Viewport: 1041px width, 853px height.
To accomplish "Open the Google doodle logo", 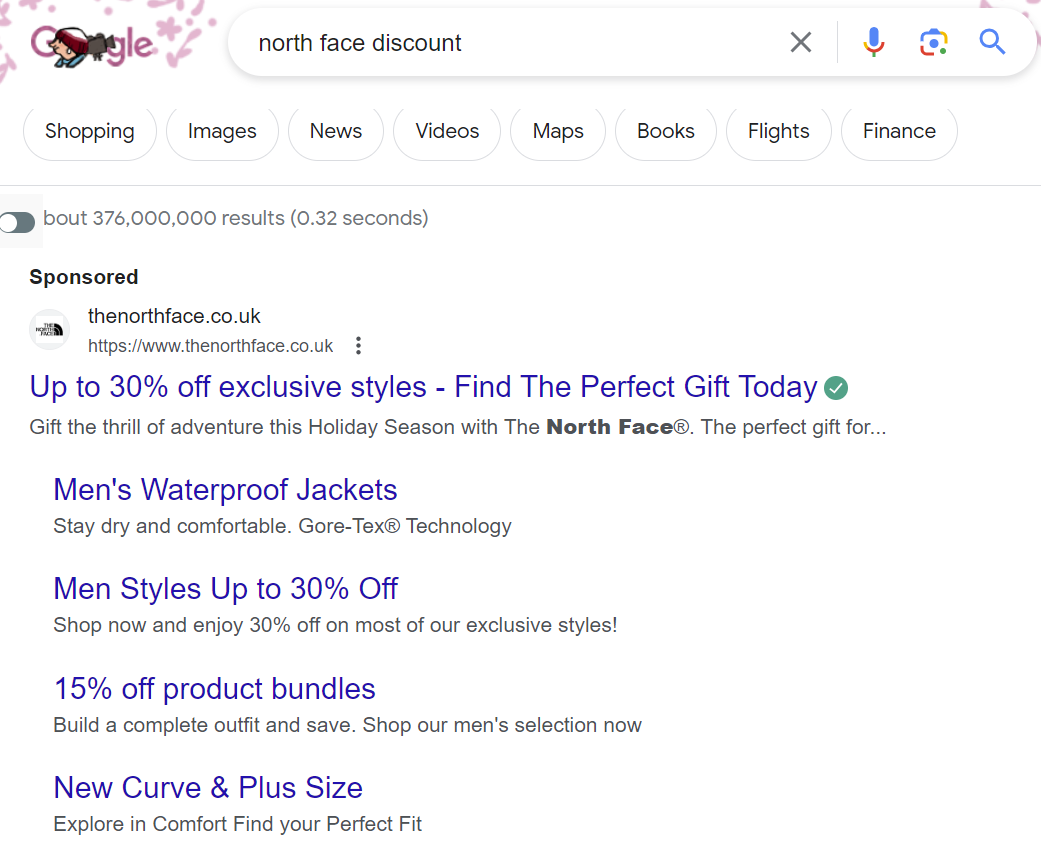I will (92, 45).
